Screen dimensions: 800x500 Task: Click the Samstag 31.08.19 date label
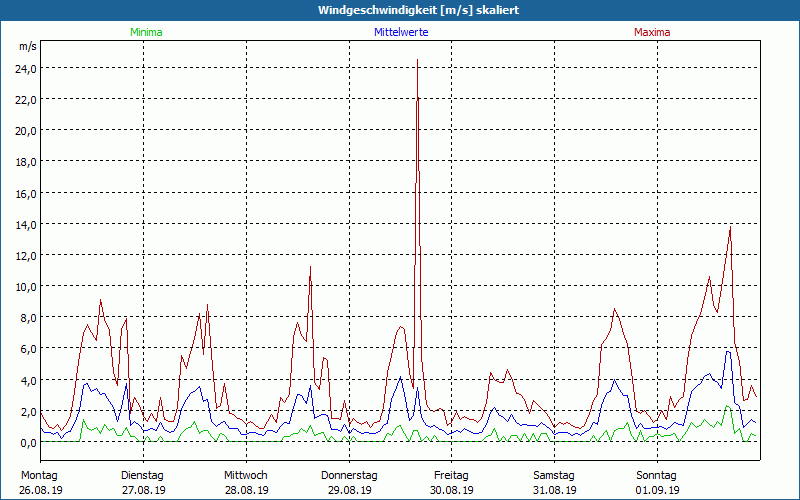(554, 483)
